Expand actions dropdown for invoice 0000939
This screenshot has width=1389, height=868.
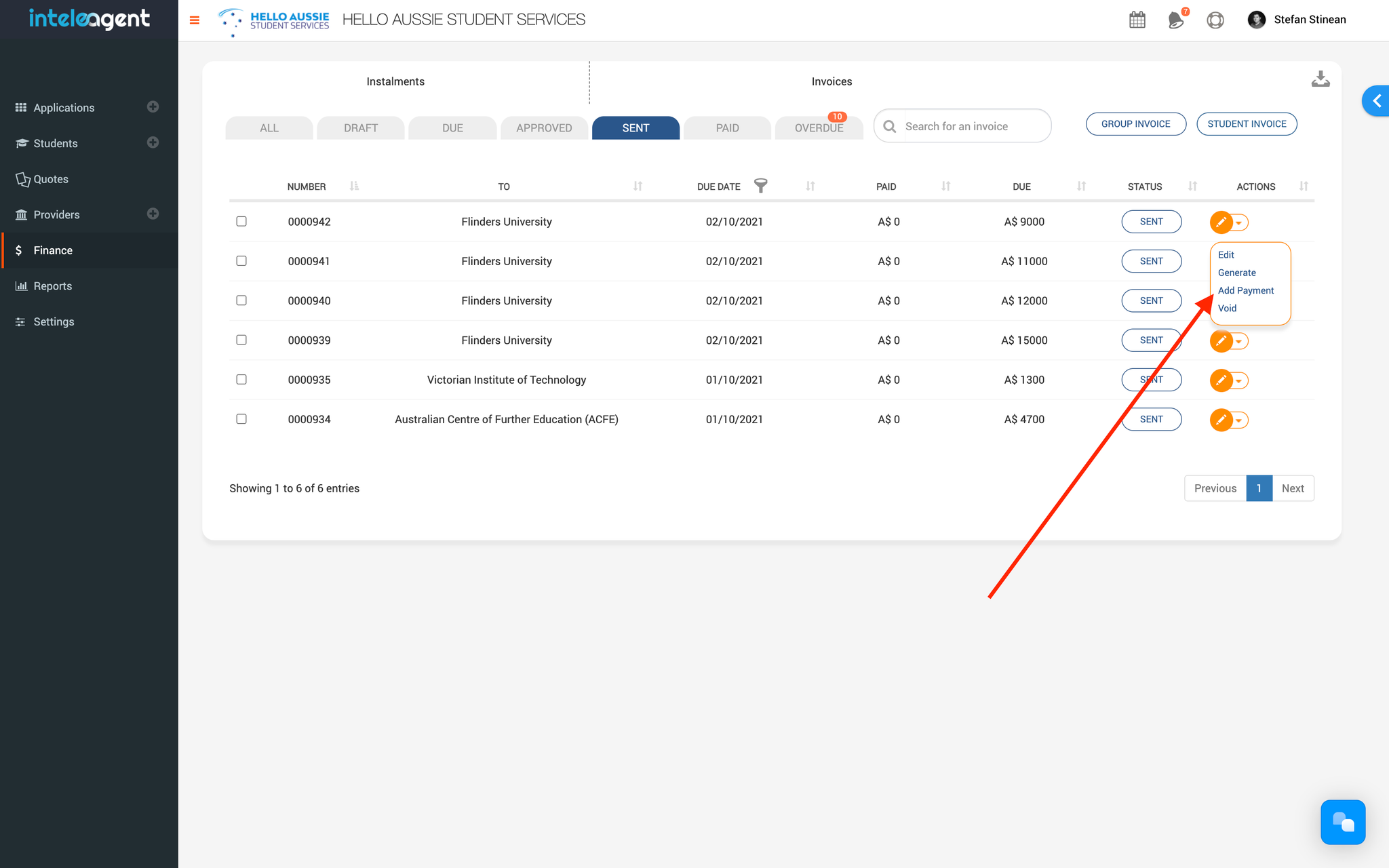[1239, 341]
